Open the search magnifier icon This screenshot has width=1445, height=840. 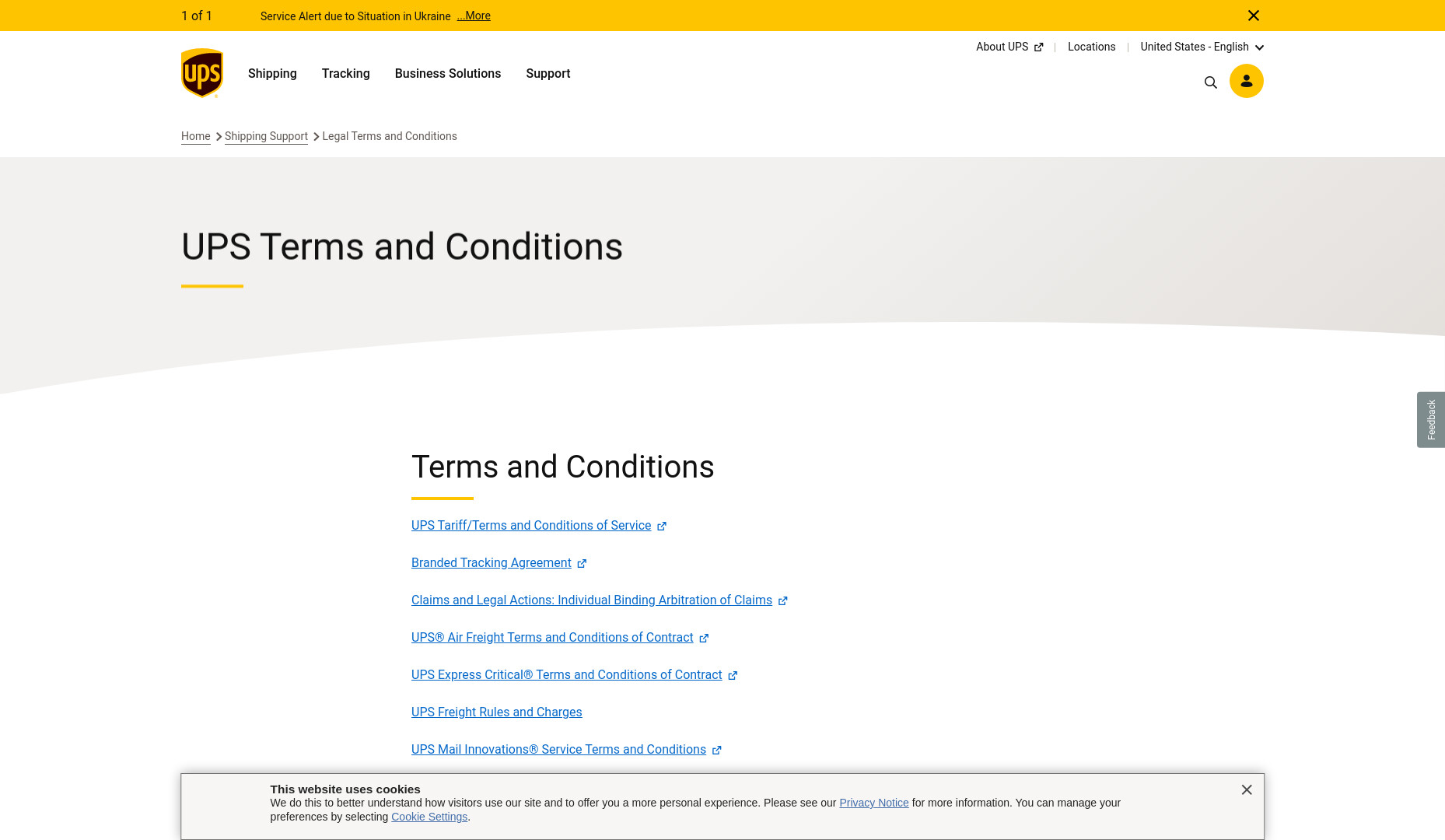pyautogui.click(x=1210, y=82)
